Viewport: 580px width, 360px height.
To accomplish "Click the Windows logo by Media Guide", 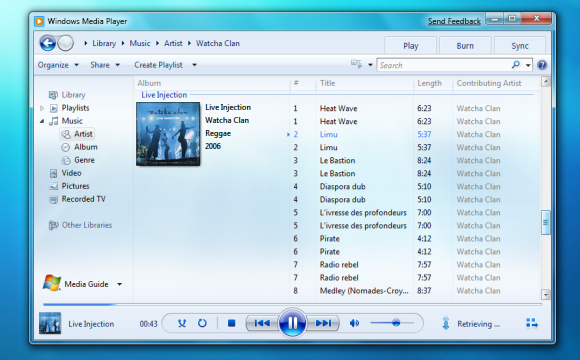I will click(51, 283).
